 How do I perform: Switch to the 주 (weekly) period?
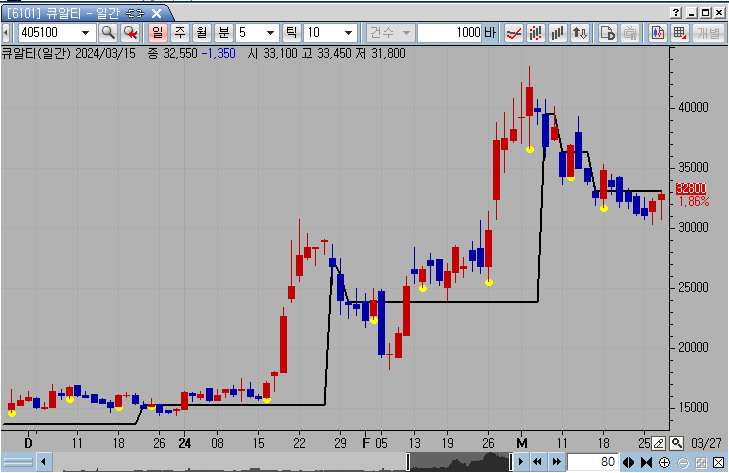[x=180, y=33]
